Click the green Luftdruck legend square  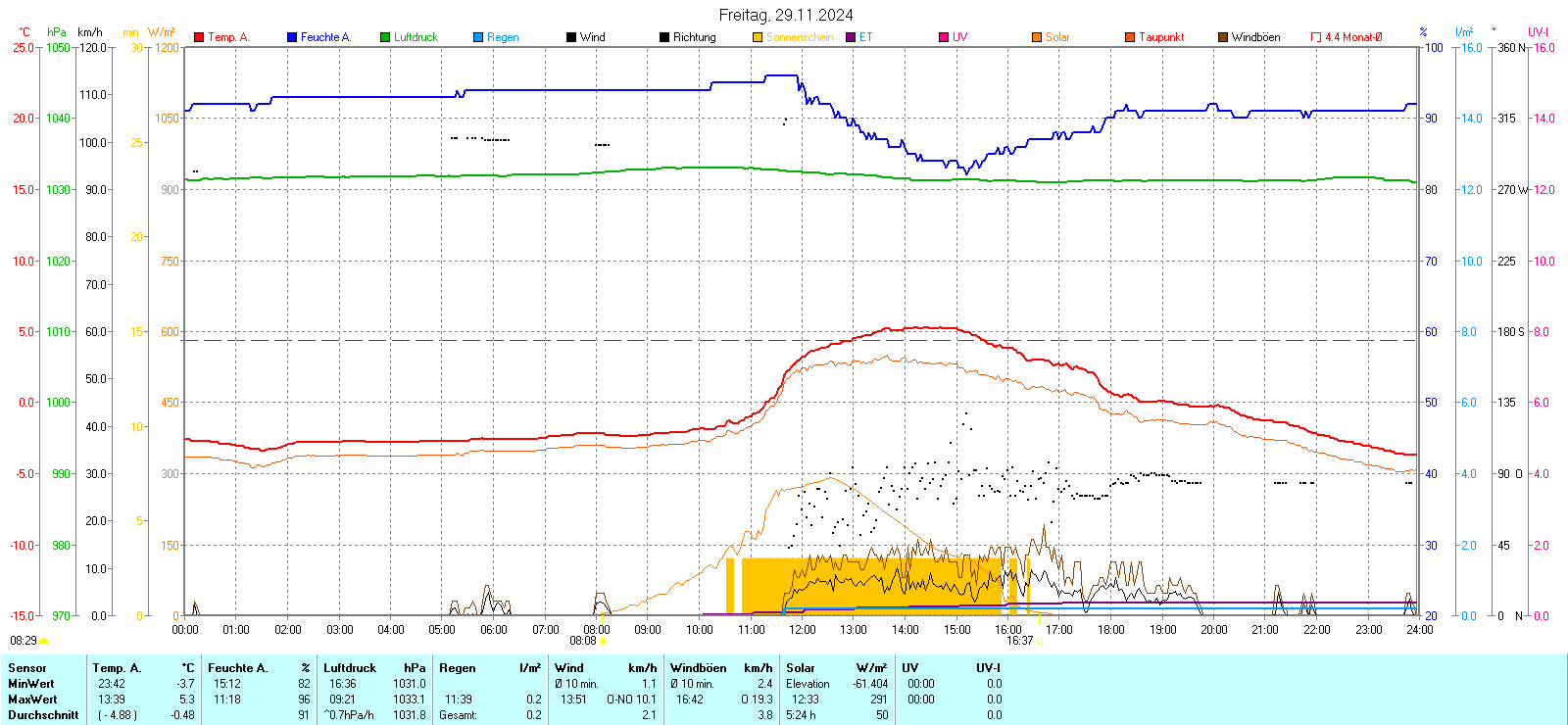[385, 37]
